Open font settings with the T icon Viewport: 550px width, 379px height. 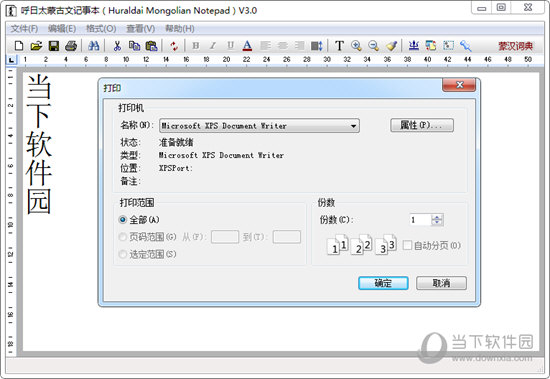pos(339,46)
